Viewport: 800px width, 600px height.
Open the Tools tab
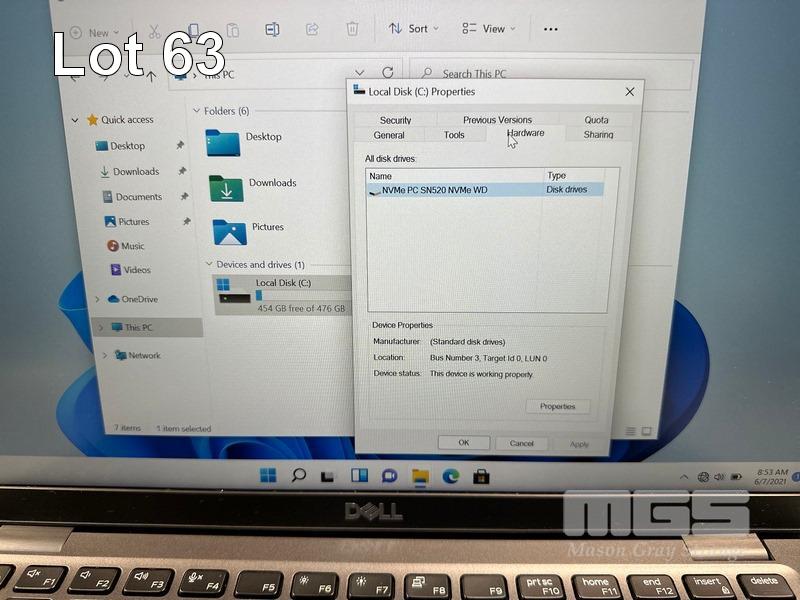pyautogui.click(x=454, y=135)
